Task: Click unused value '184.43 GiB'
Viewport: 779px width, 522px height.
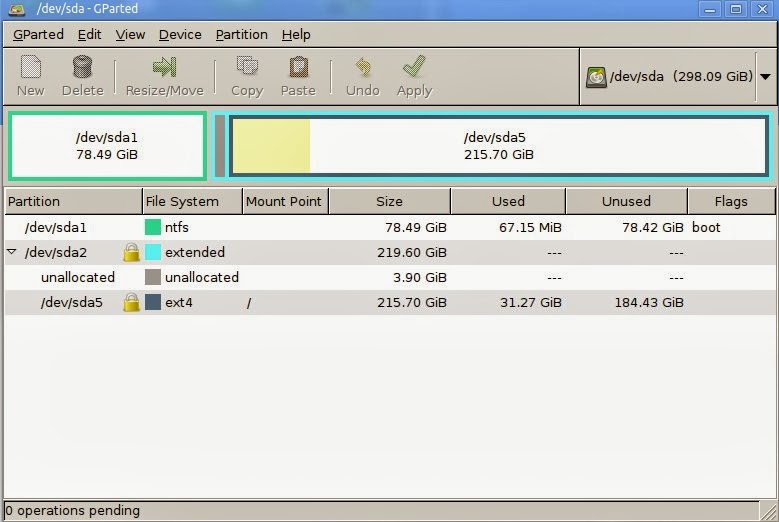Action: [x=649, y=302]
